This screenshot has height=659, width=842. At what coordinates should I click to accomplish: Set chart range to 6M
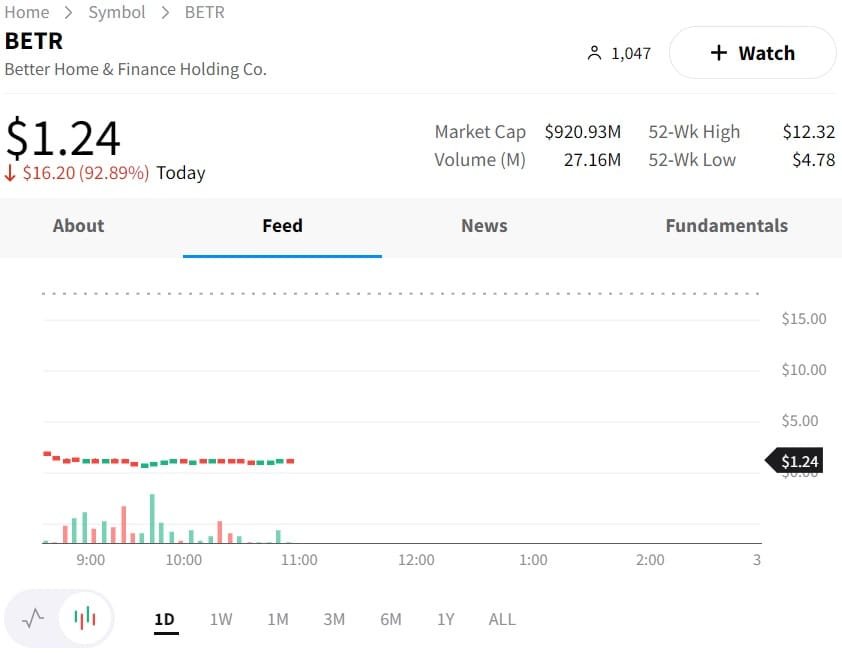tap(391, 619)
